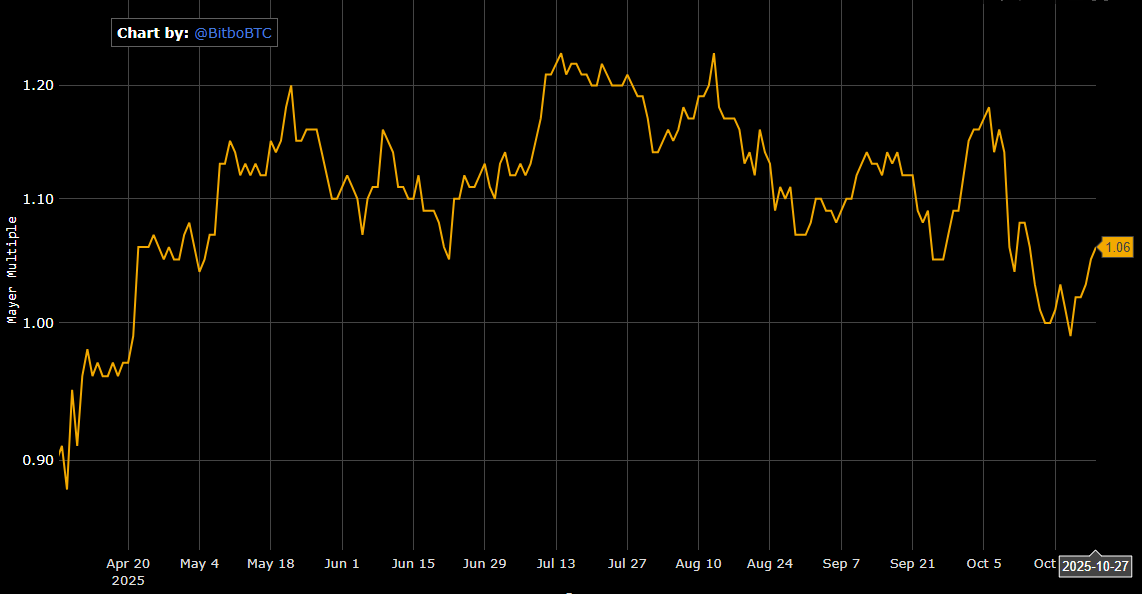Select the Jul 27 x-axis label

[x=627, y=564]
